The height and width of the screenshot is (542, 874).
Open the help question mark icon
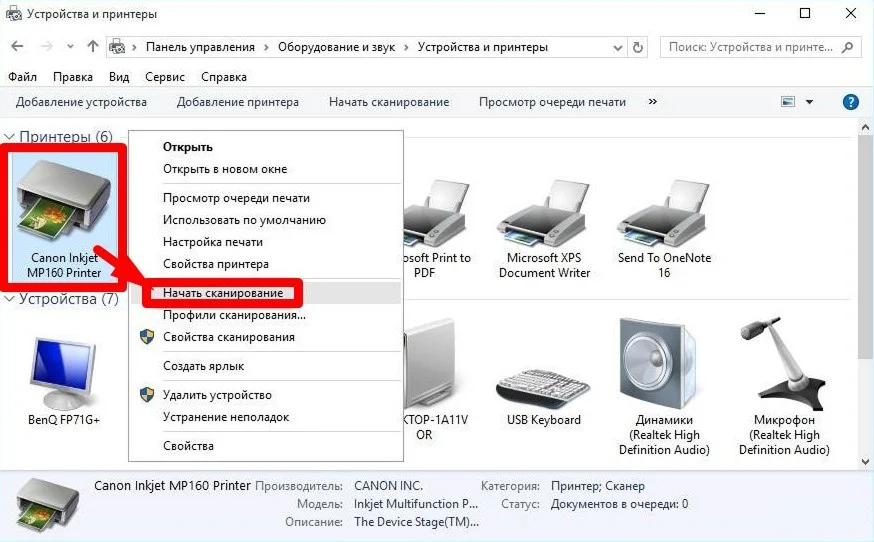pos(851,102)
